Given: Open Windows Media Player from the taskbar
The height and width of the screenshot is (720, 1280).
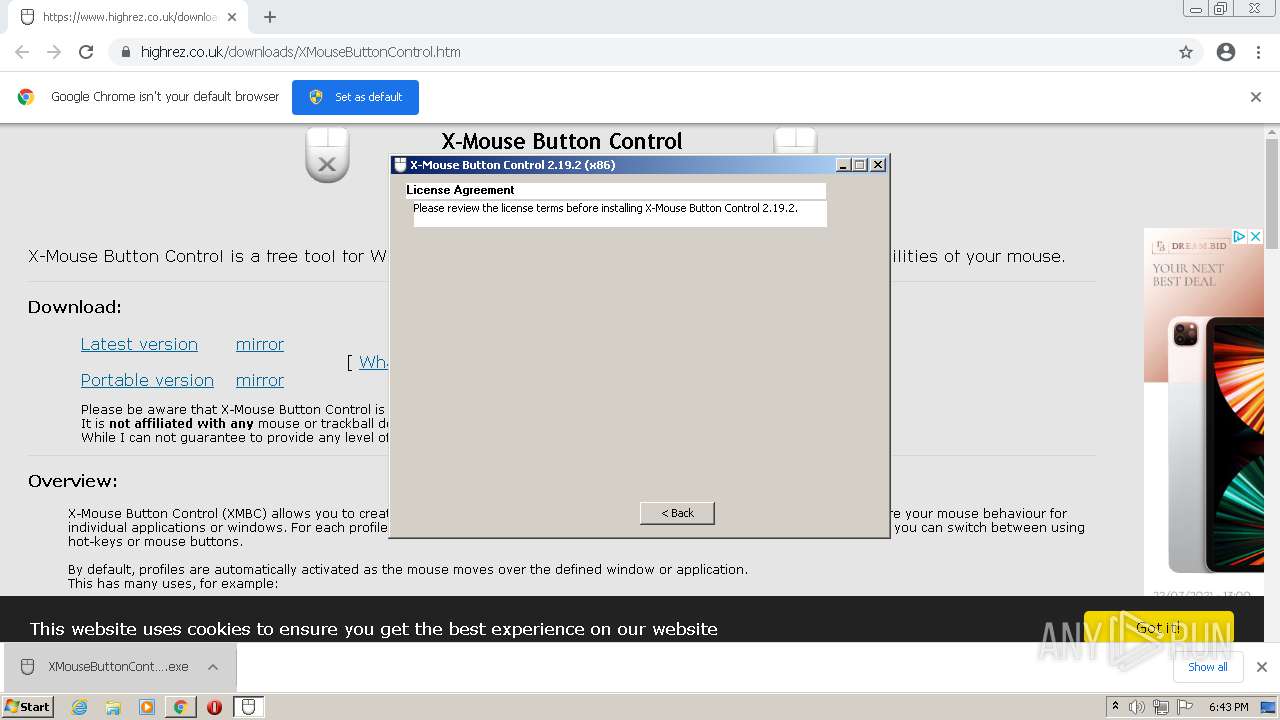Looking at the screenshot, I should [x=147, y=707].
